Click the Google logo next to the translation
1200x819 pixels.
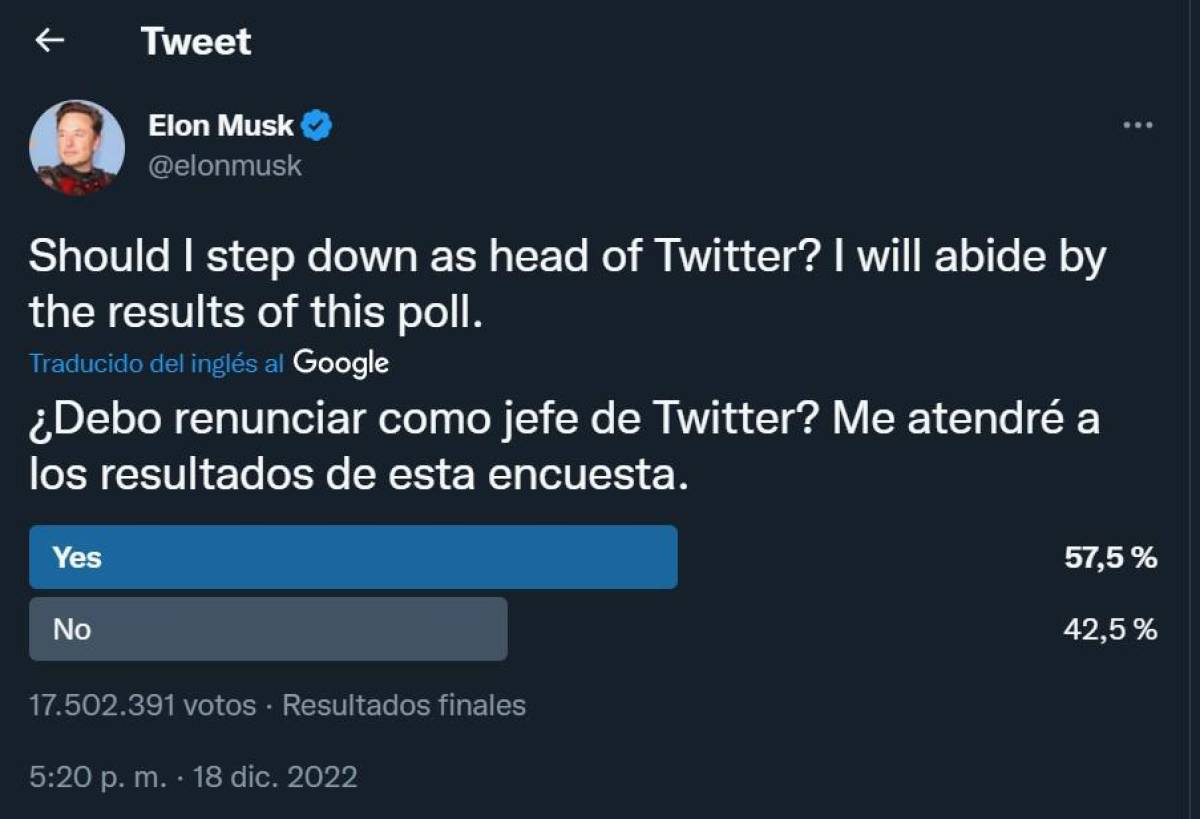pos(340,363)
